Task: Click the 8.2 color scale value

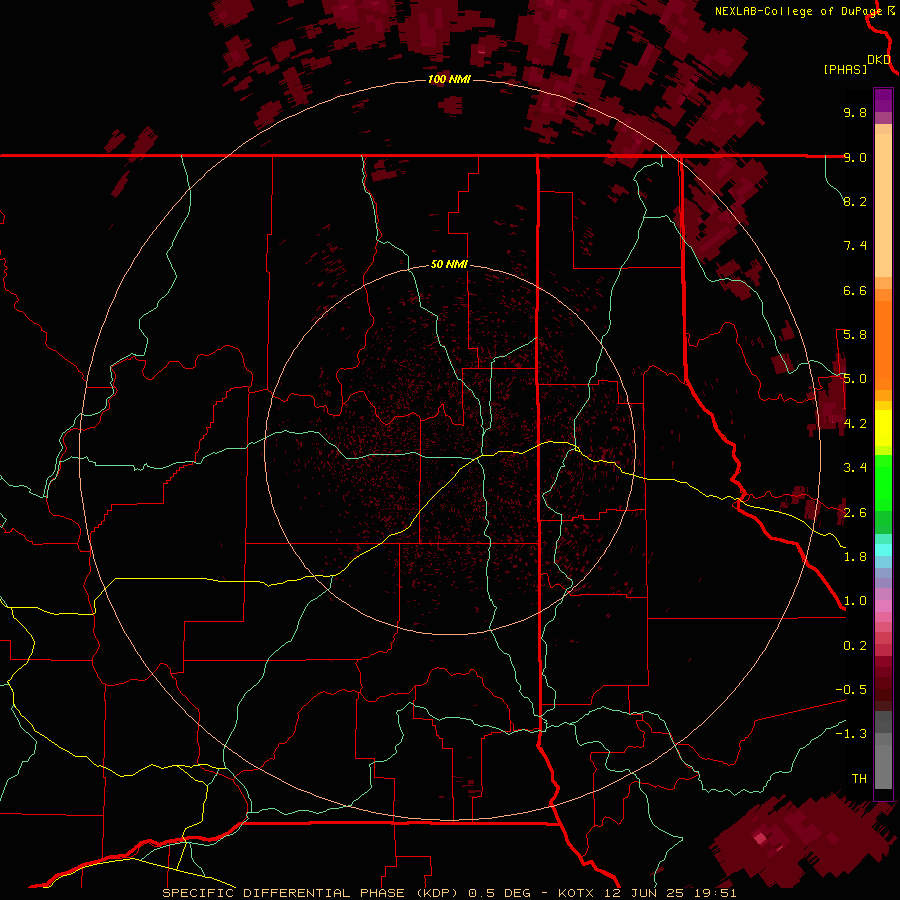Action: (x=855, y=201)
